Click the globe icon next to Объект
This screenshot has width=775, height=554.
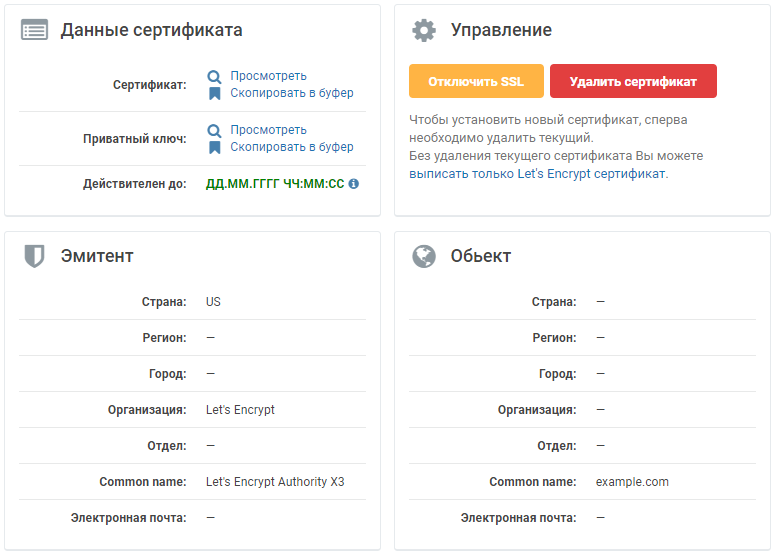(424, 256)
